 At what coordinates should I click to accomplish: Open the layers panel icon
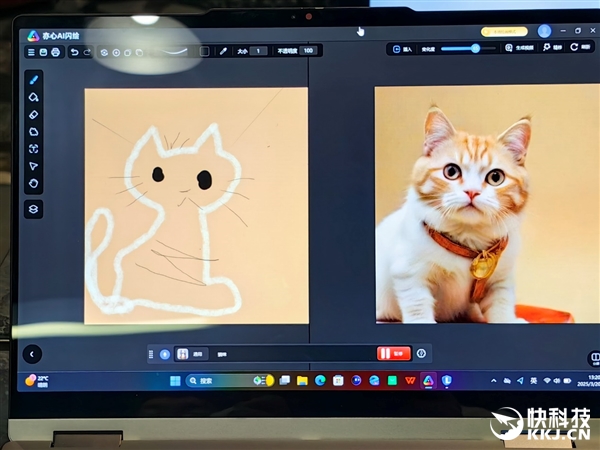[33, 209]
